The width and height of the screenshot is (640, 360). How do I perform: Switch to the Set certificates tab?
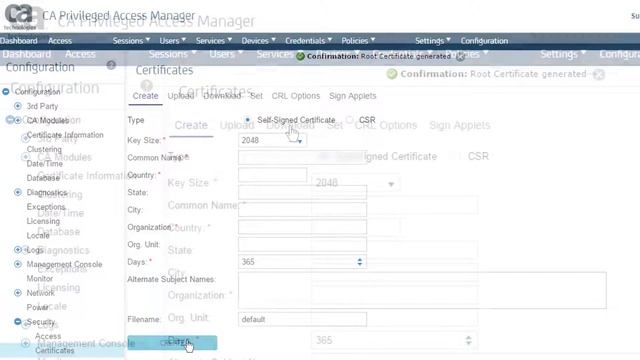256,96
